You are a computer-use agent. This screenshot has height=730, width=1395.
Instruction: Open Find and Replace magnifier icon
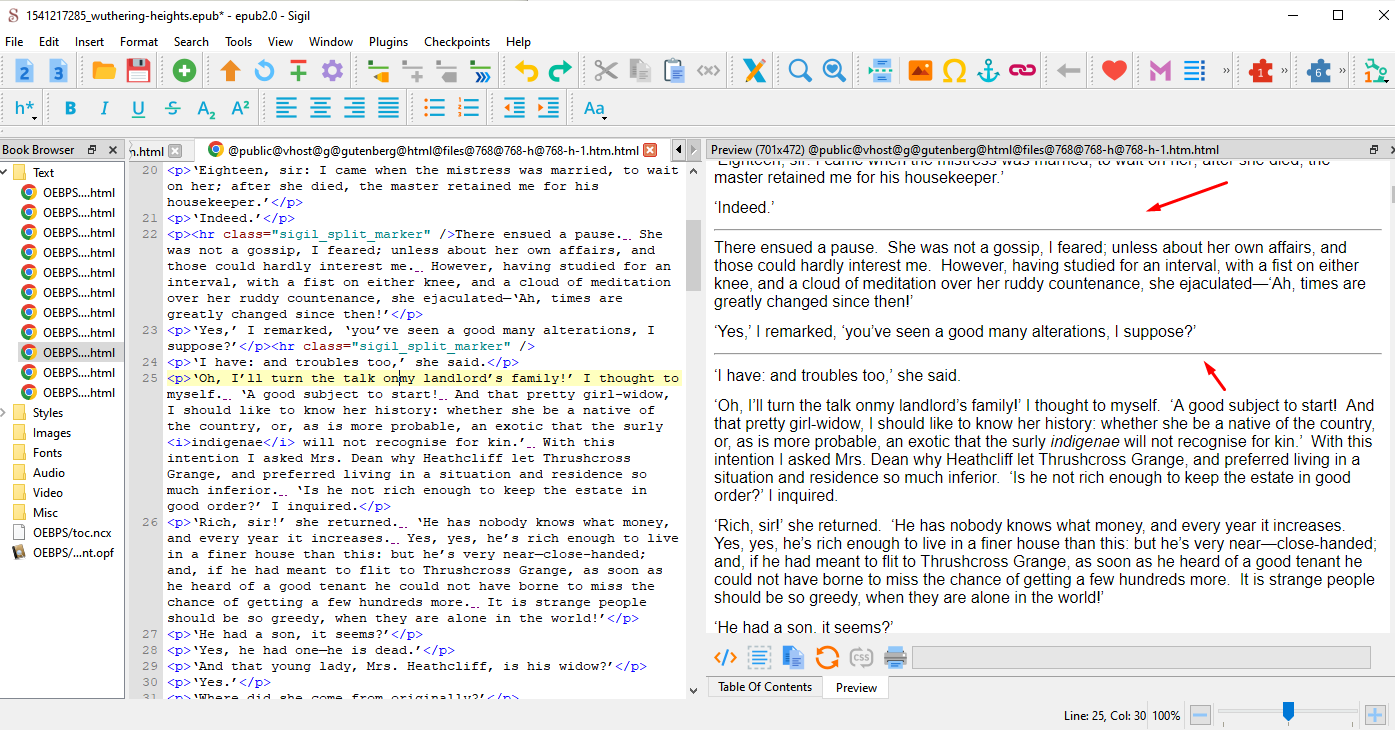tap(800, 71)
